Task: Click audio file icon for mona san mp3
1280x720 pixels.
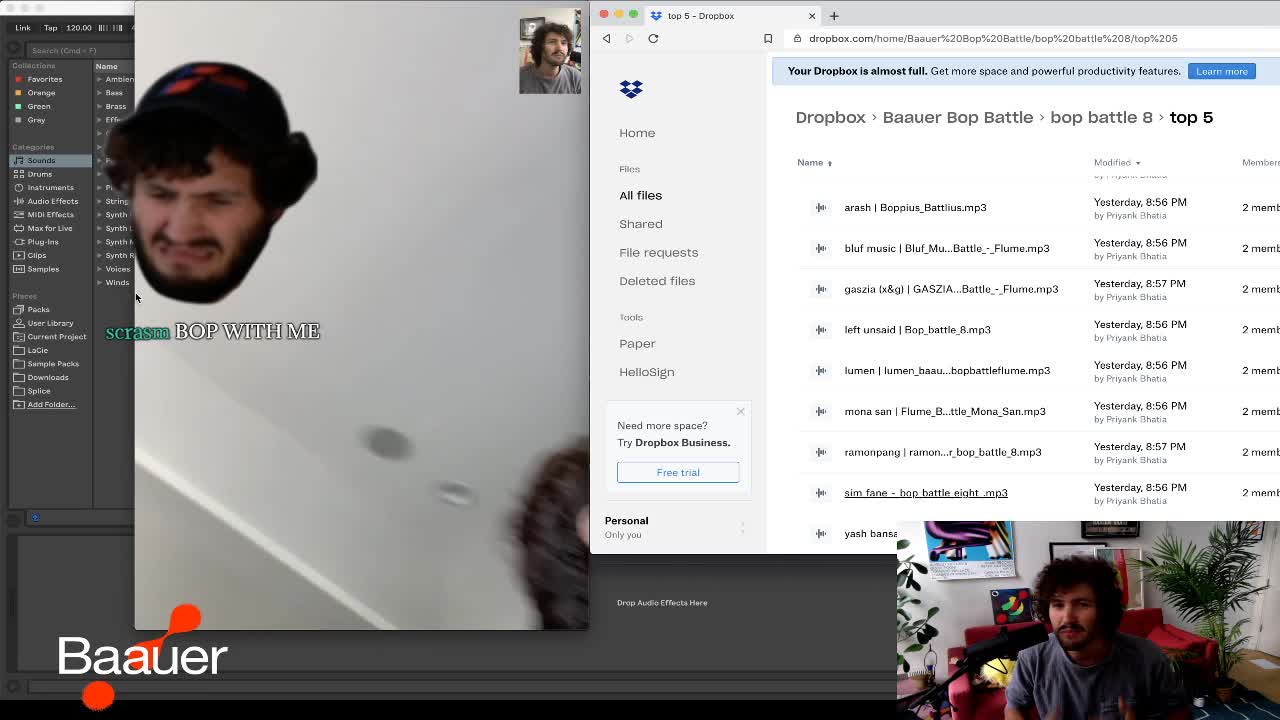Action: (x=821, y=411)
